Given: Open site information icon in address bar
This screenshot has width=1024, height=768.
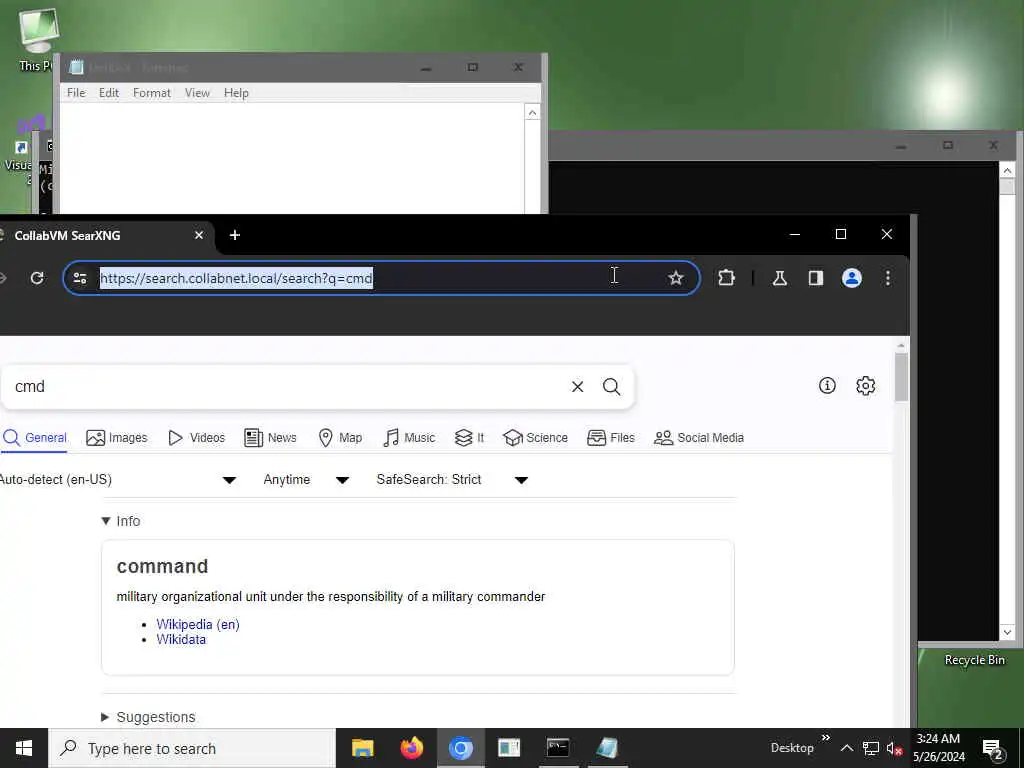Looking at the screenshot, I should [x=80, y=278].
